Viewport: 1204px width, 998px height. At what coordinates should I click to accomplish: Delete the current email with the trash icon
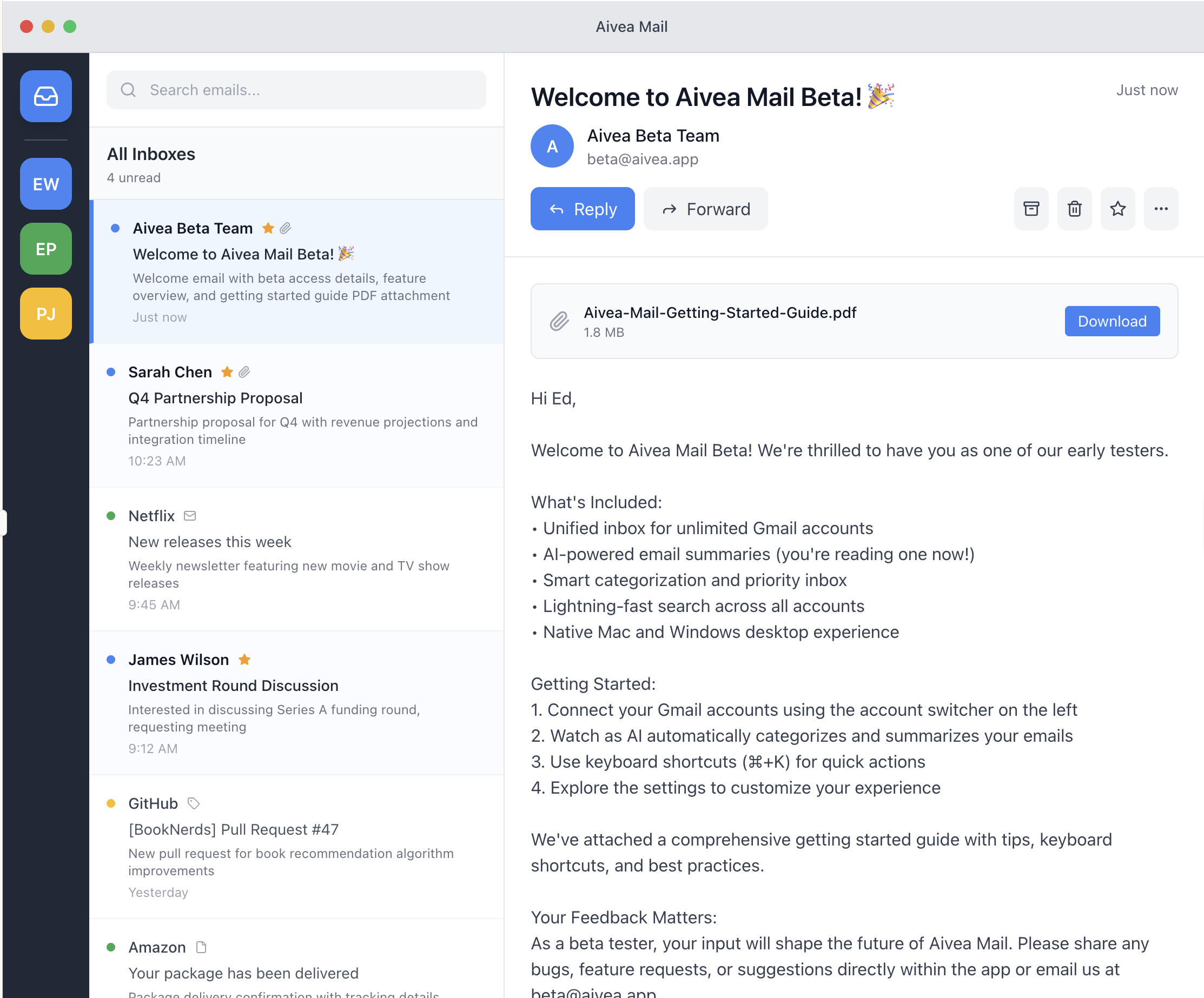(x=1074, y=209)
